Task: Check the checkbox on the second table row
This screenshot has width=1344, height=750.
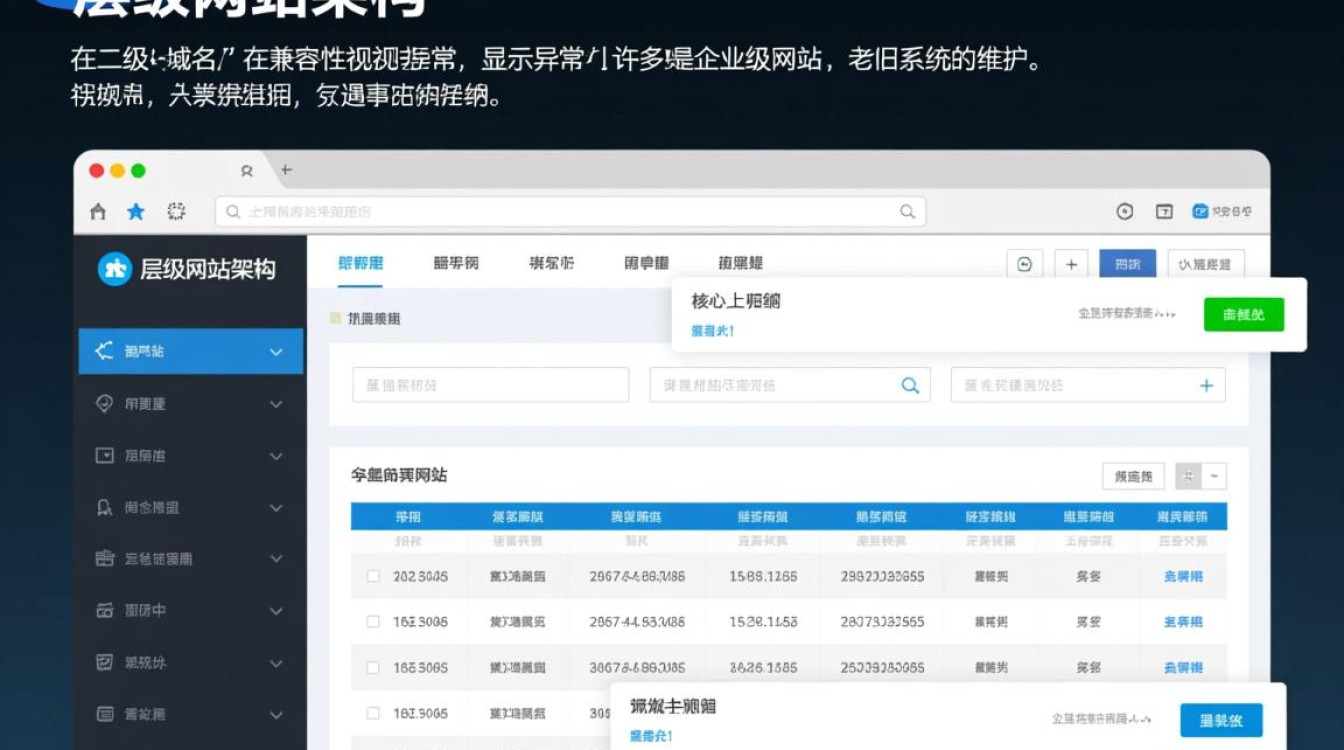Action: [x=373, y=621]
